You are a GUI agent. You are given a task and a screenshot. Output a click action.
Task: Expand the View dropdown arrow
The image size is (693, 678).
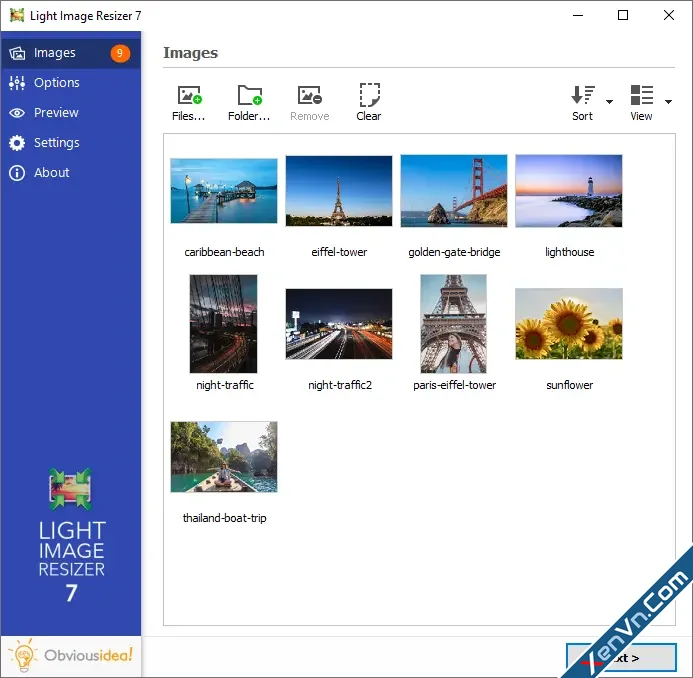coord(668,102)
